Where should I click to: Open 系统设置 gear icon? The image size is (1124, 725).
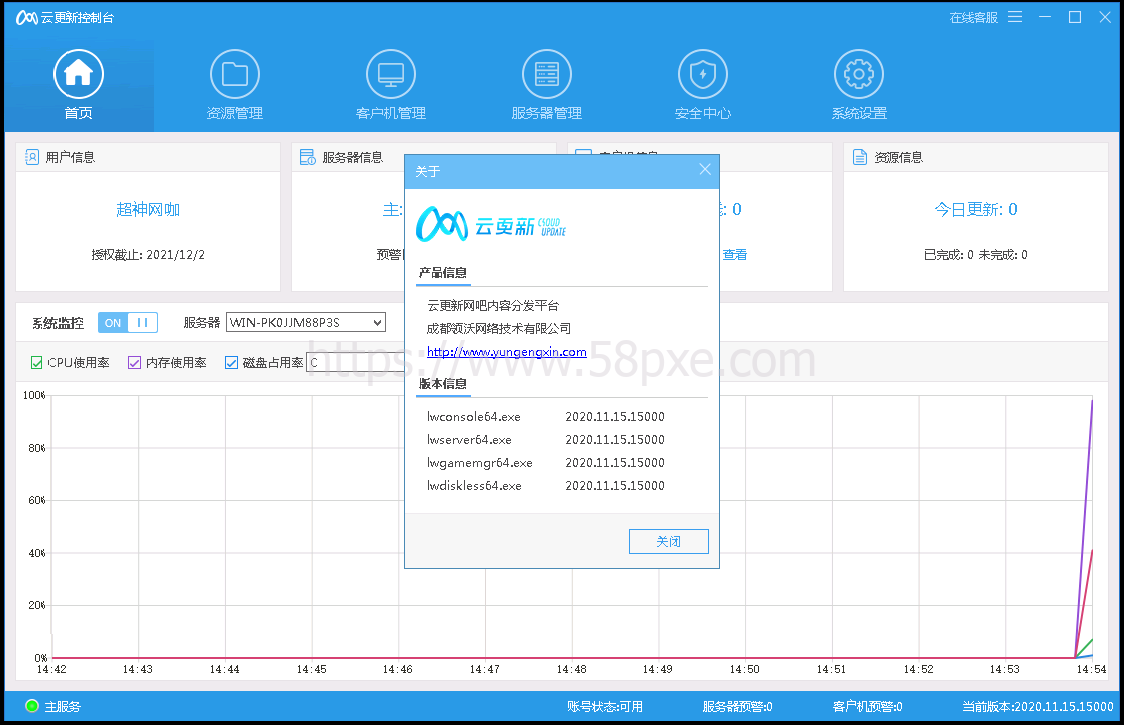click(x=859, y=74)
